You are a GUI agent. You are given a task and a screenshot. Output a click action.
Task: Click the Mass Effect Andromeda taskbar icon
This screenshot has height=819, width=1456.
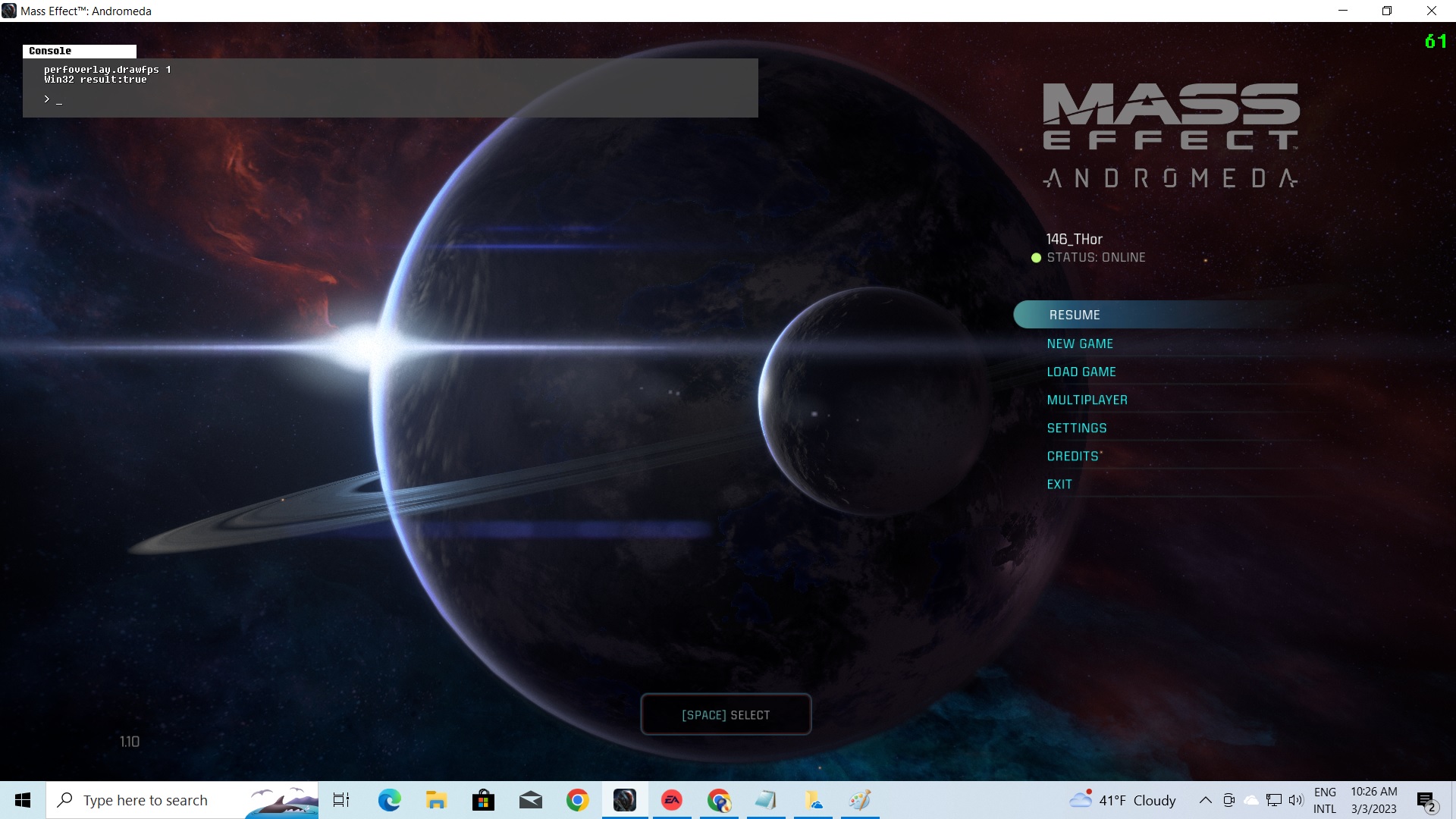(x=625, y=800)
